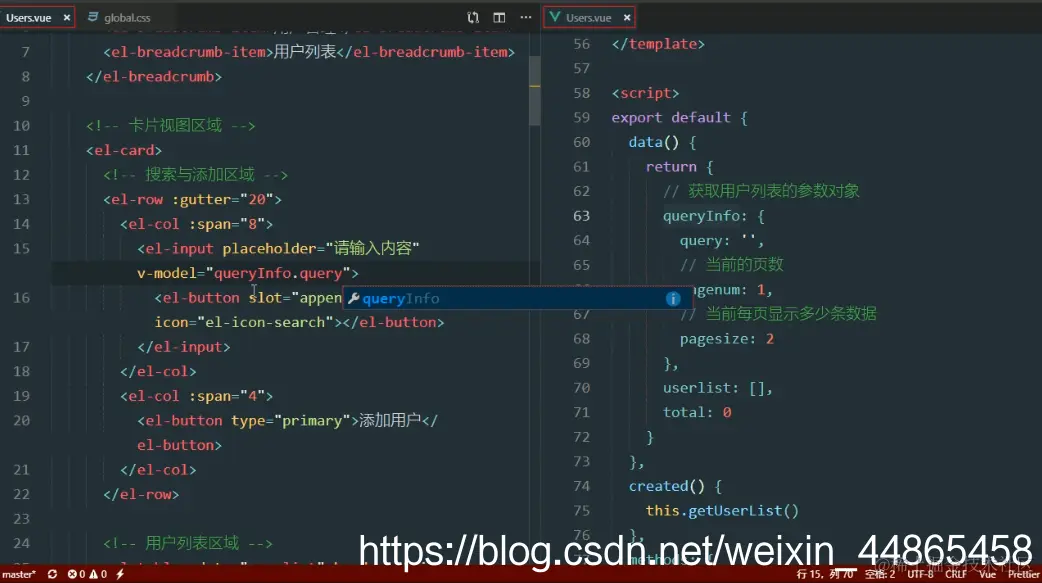
Task: Click the pagesize: 2 line
Action: click(726, 339)
